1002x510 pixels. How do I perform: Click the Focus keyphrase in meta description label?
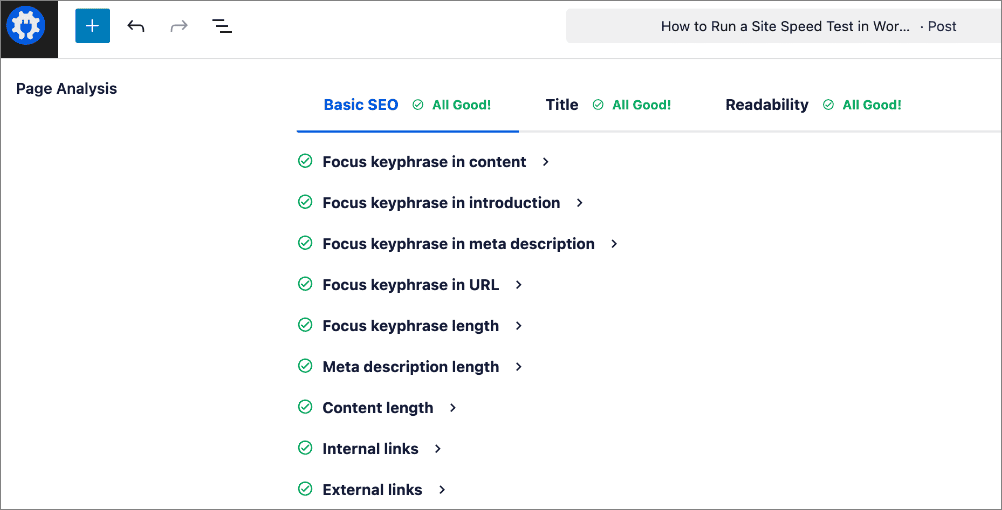pos(458,244)
